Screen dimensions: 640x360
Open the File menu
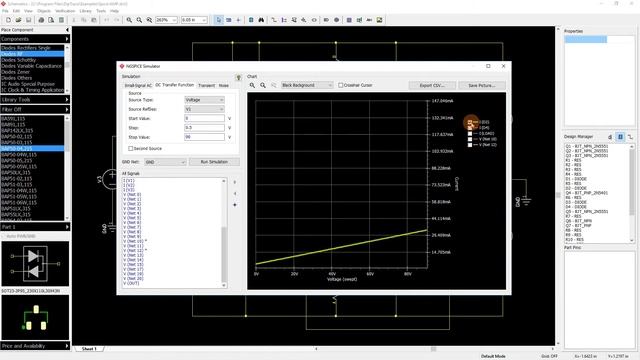click(x=5, y=11)
